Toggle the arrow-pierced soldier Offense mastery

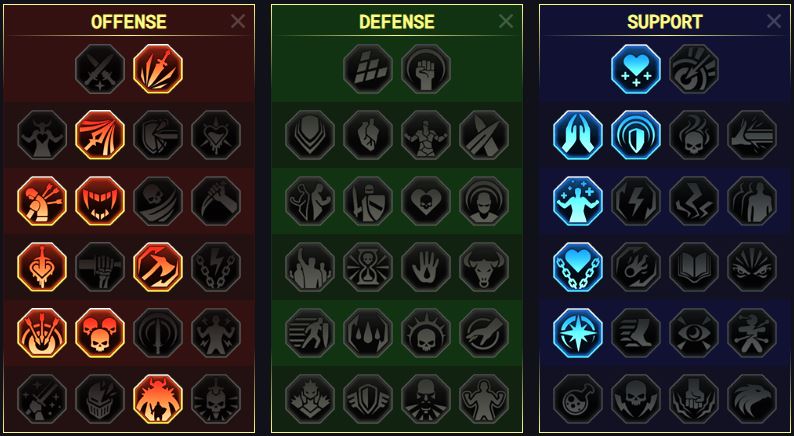(x=42, y=201)
